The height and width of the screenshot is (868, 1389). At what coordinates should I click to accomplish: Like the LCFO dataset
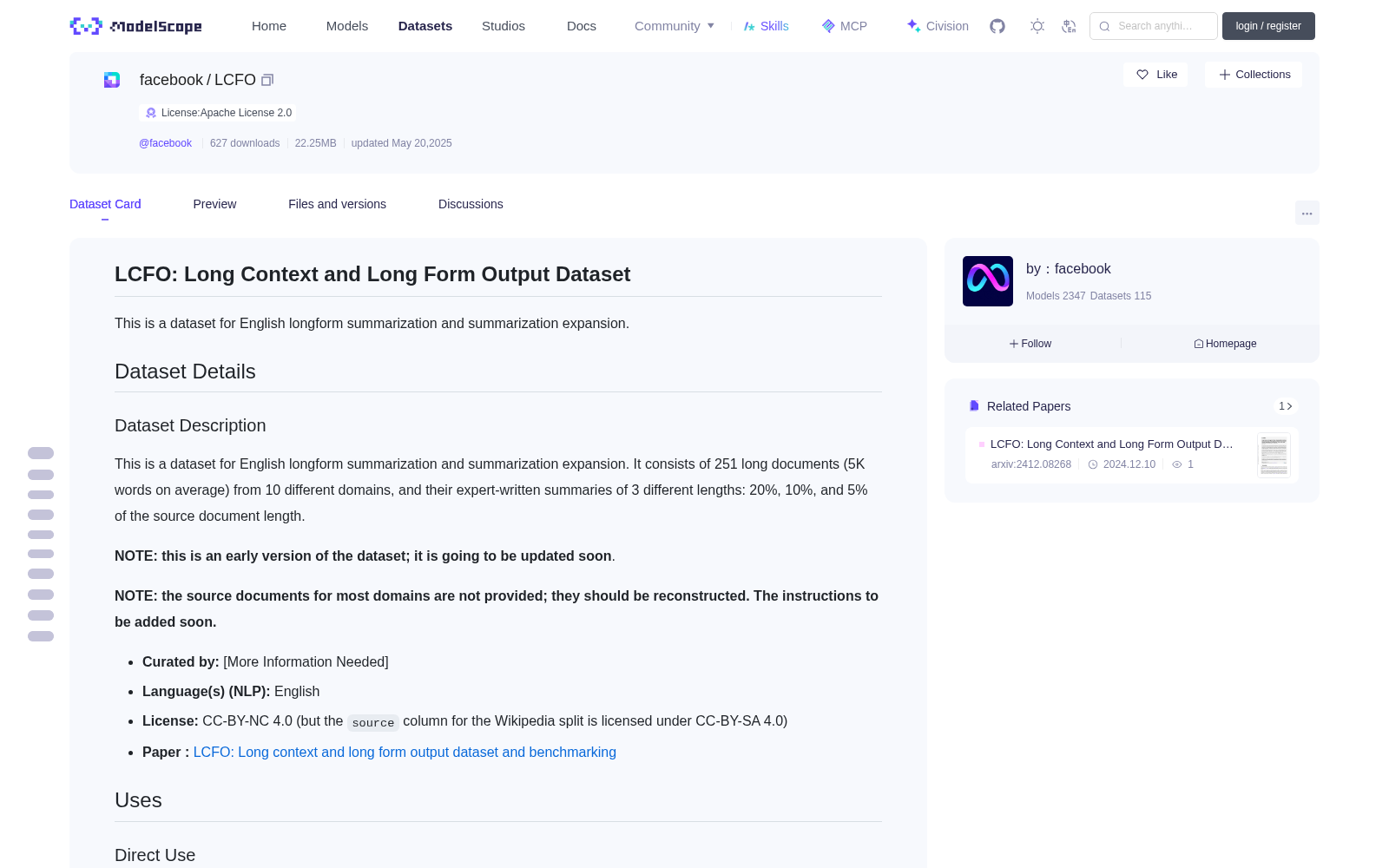1155,75
